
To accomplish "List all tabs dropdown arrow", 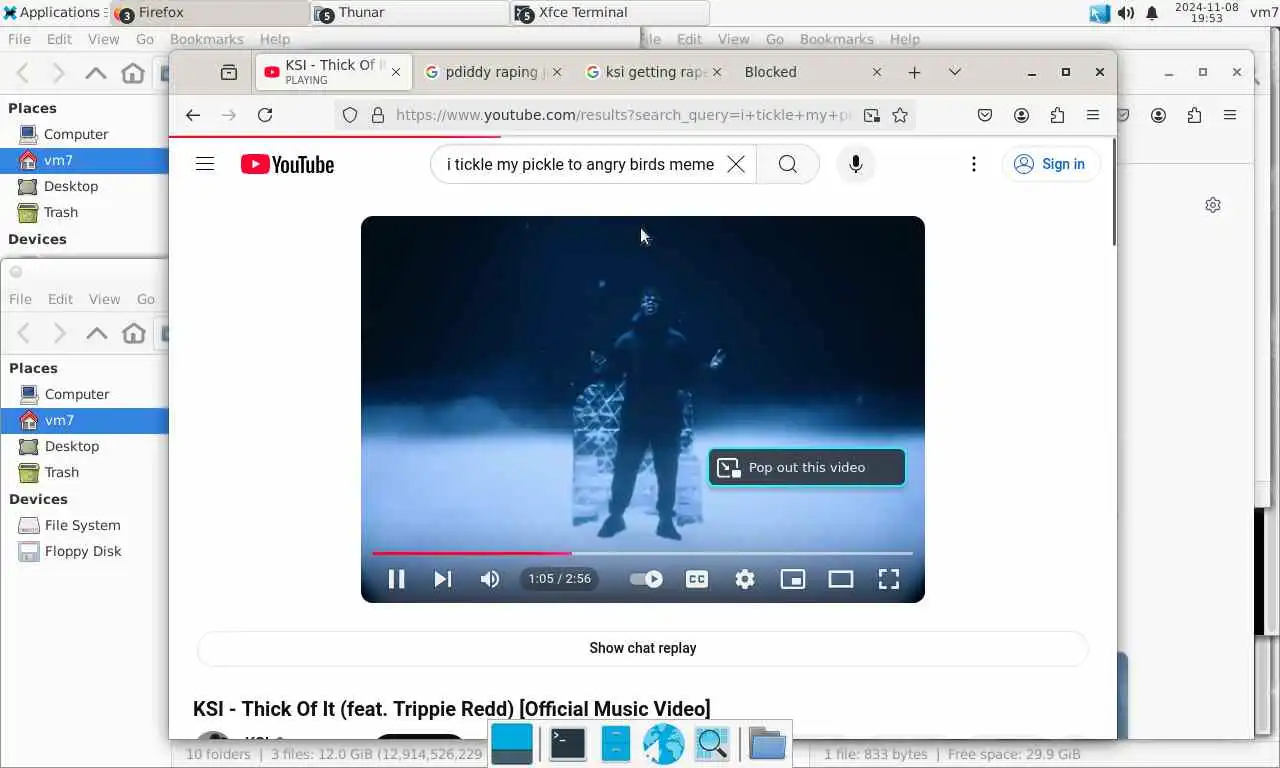I will pos(955,72).
